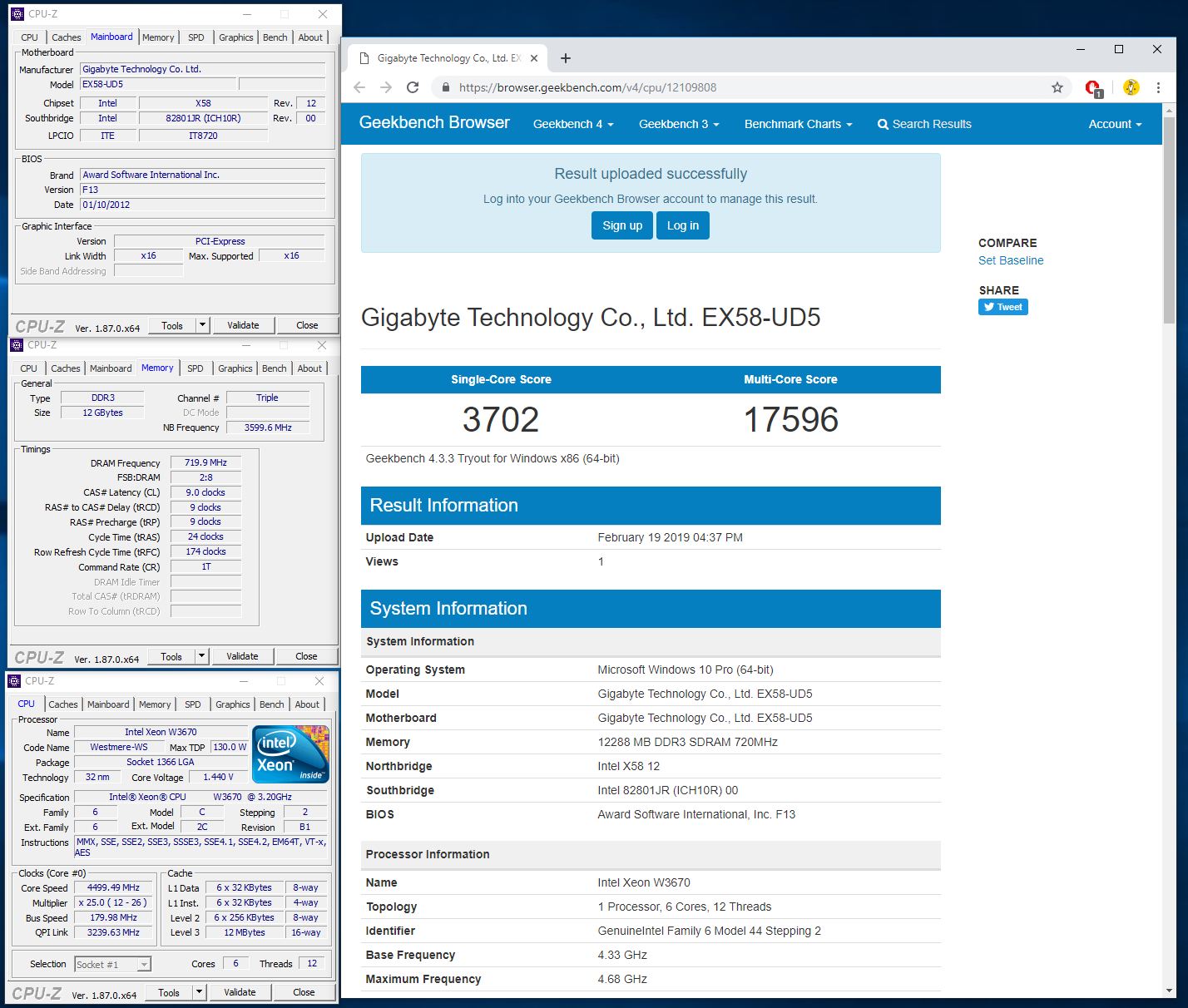Open Memory tab in CPU window
This screenshot has width=1188, height=1008.
click(155, 704)
